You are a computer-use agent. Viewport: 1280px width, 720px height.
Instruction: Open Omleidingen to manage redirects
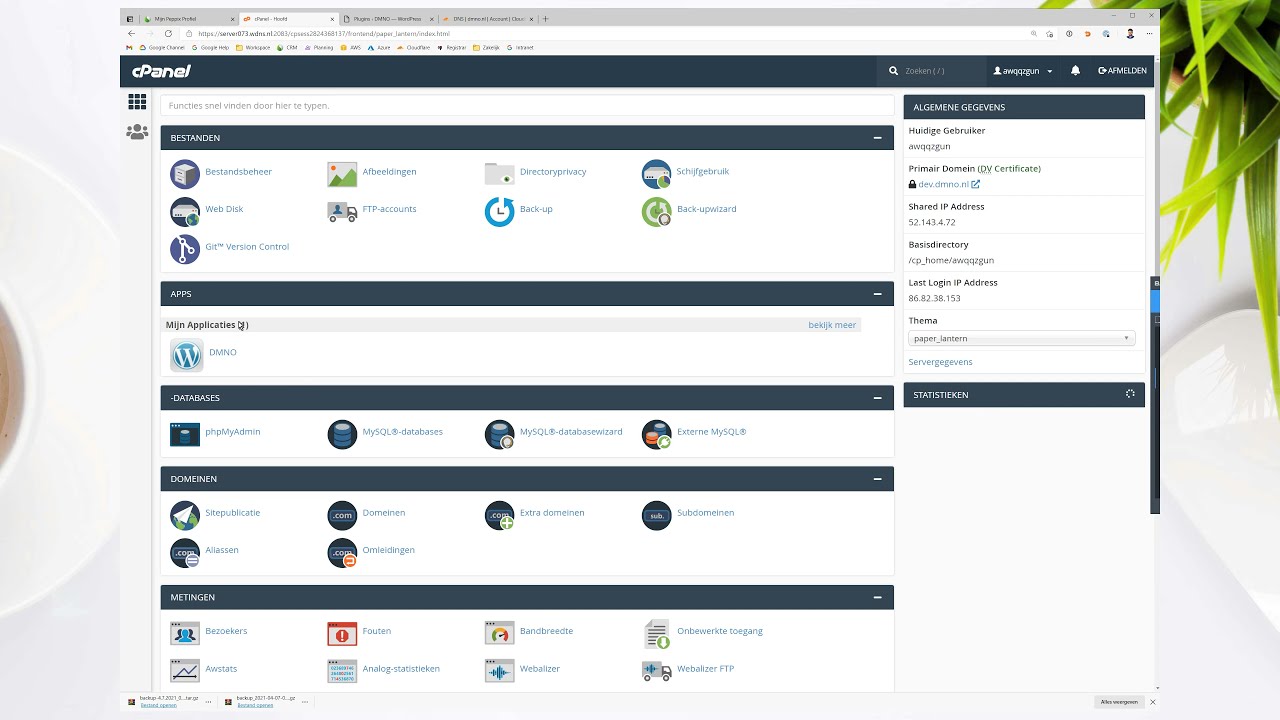[388, 549]
